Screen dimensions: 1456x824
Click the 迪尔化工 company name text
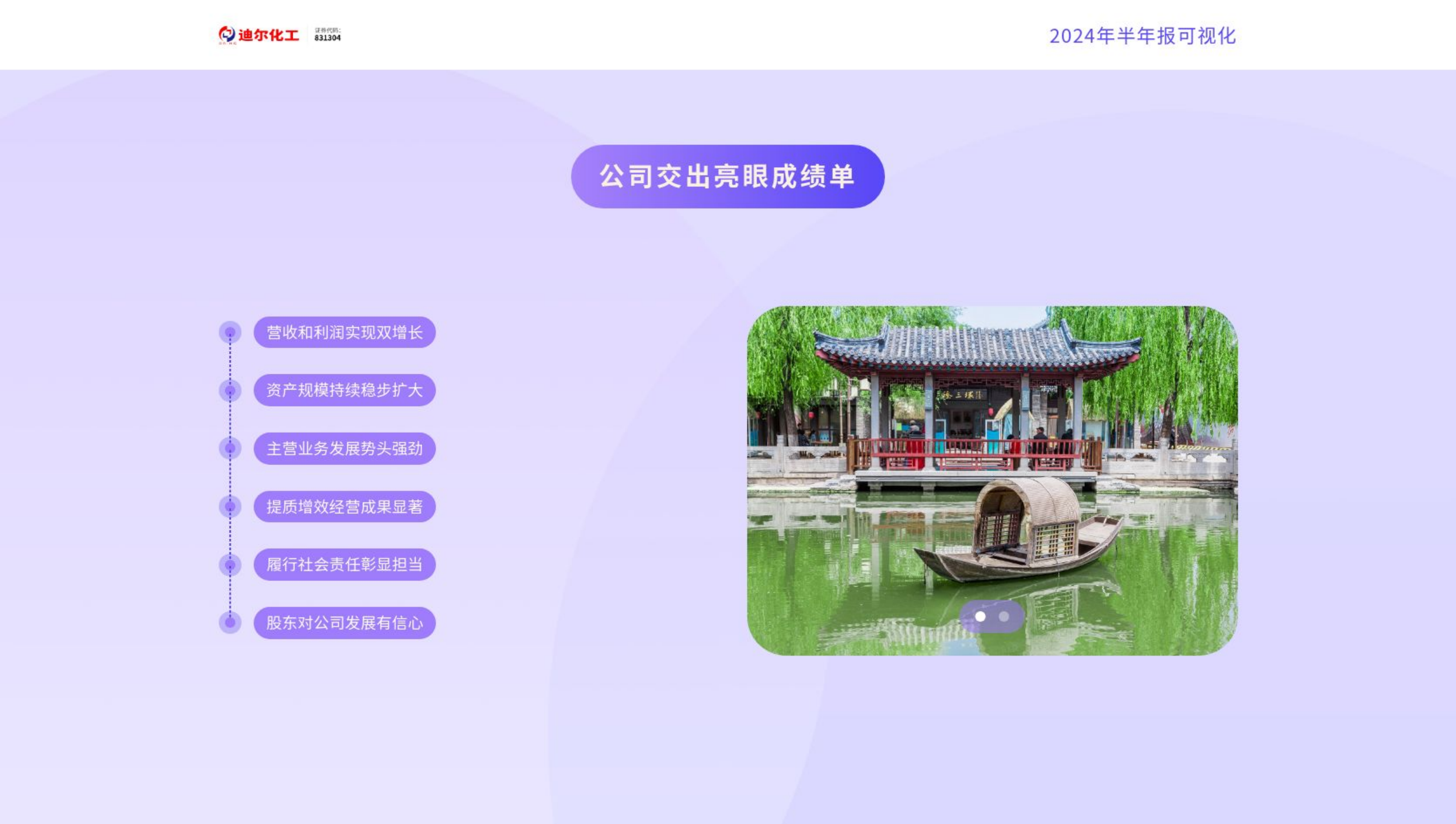(268, 36)
